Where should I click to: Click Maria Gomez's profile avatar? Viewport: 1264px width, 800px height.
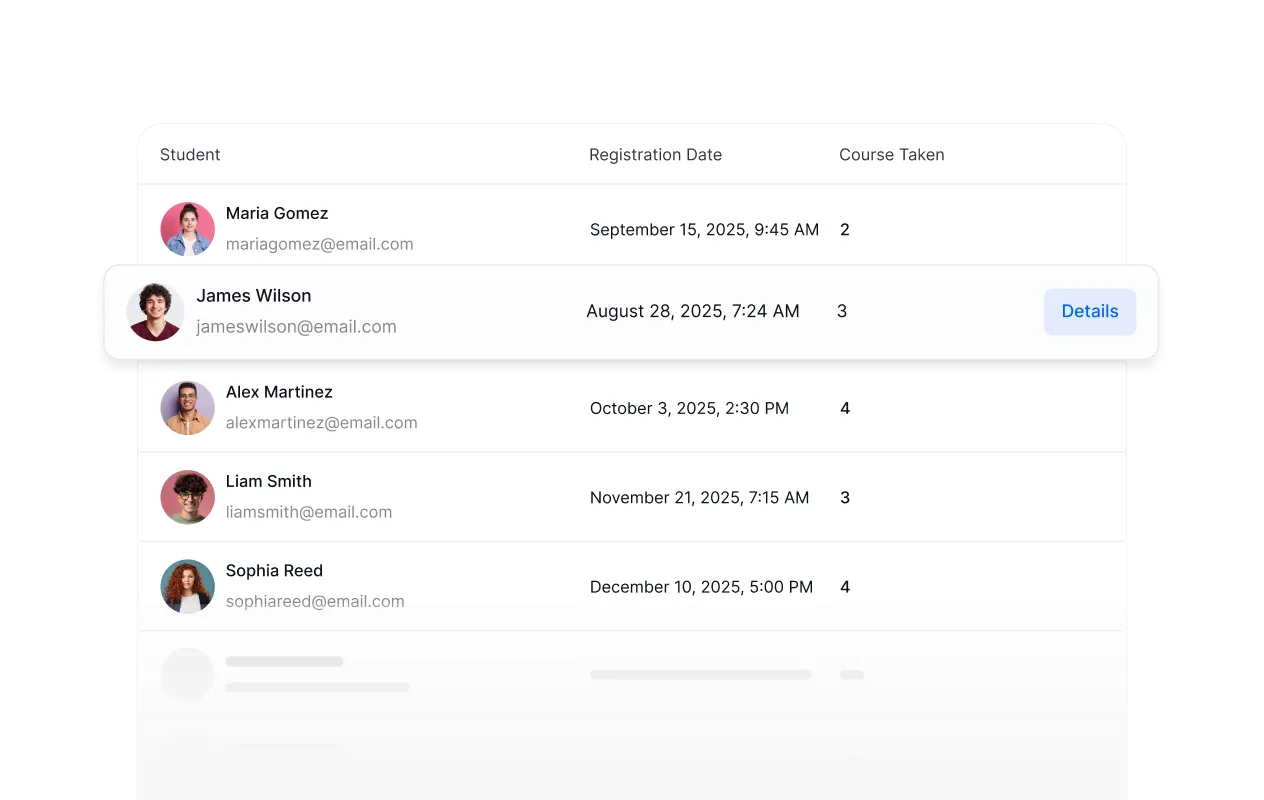click(188, 229)
